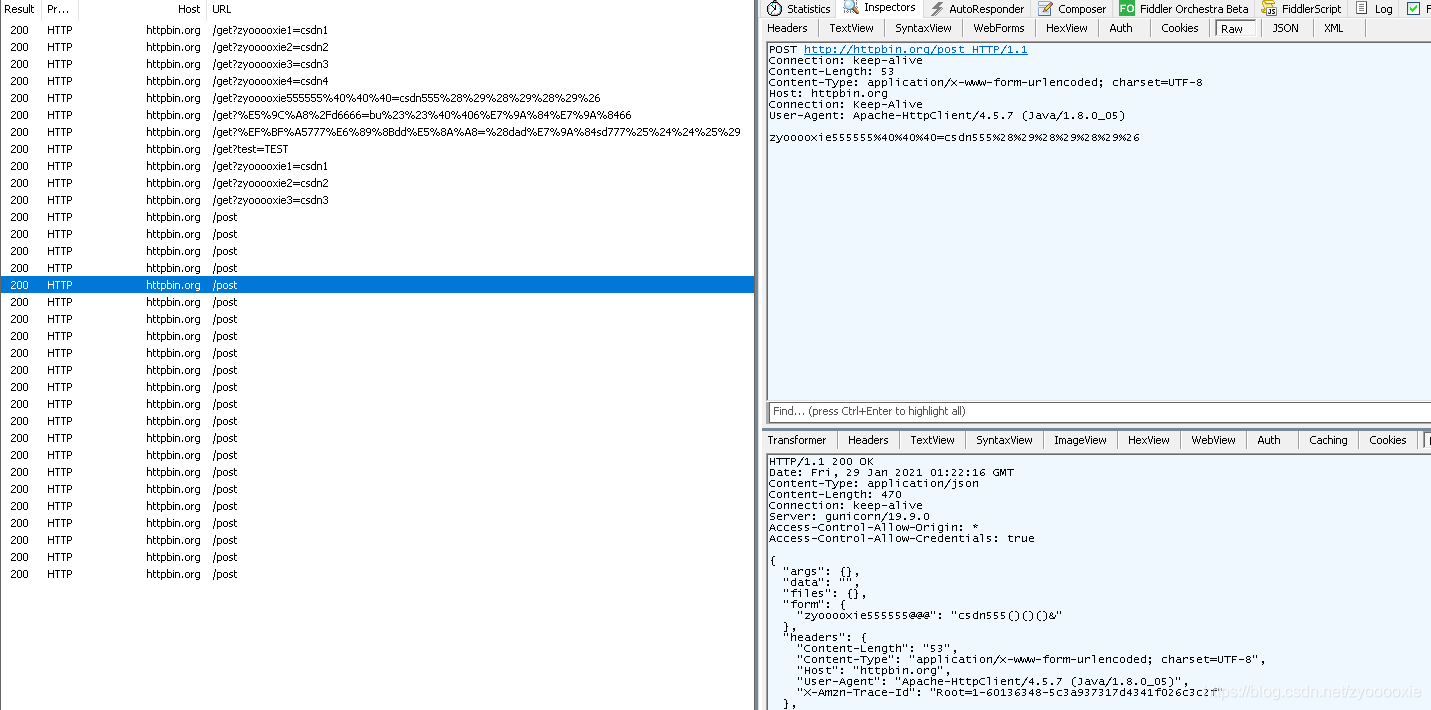Select request inspector TextView tab

(851, 28)
